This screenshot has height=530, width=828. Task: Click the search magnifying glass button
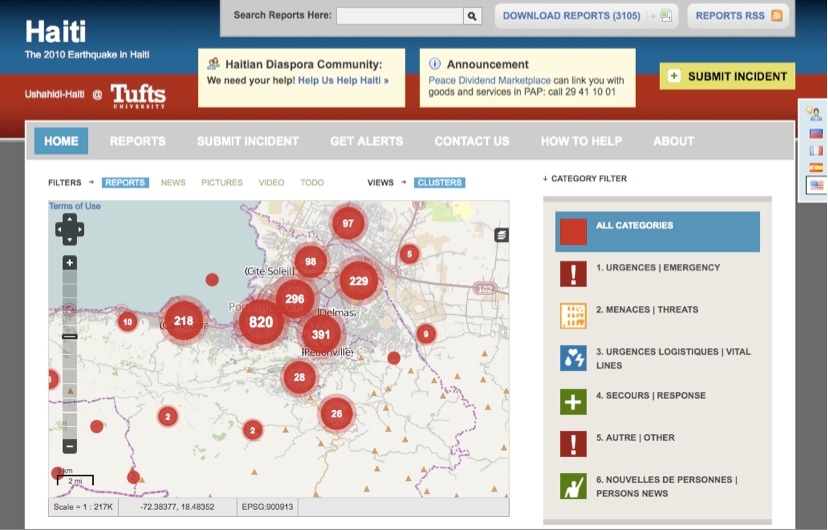[472, 16]
